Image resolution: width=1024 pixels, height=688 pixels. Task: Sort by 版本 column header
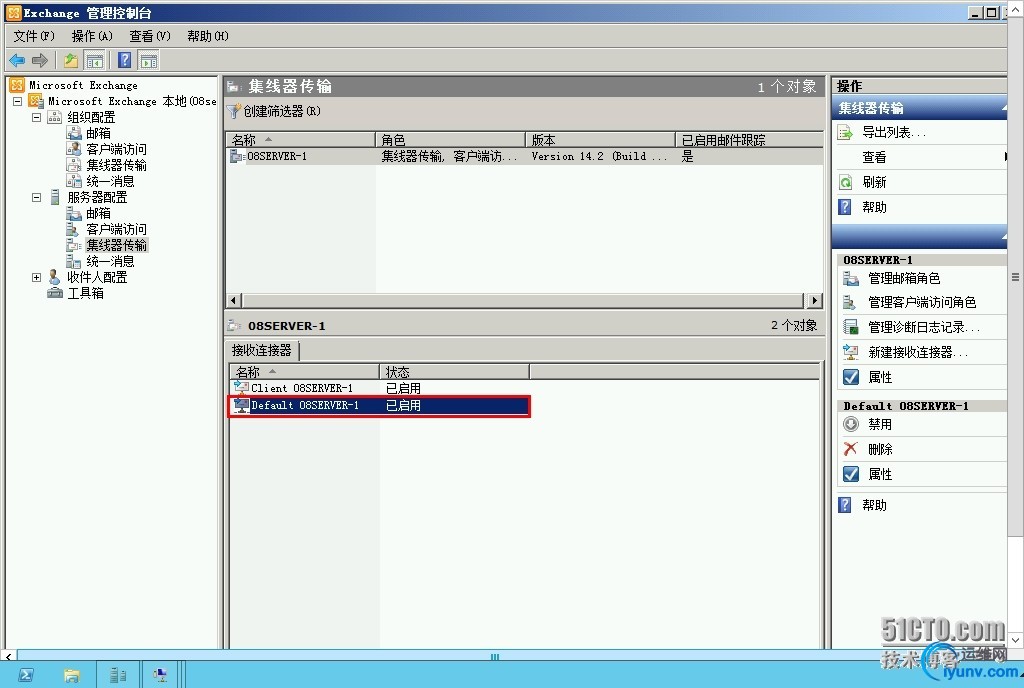[x=600, y=140]
